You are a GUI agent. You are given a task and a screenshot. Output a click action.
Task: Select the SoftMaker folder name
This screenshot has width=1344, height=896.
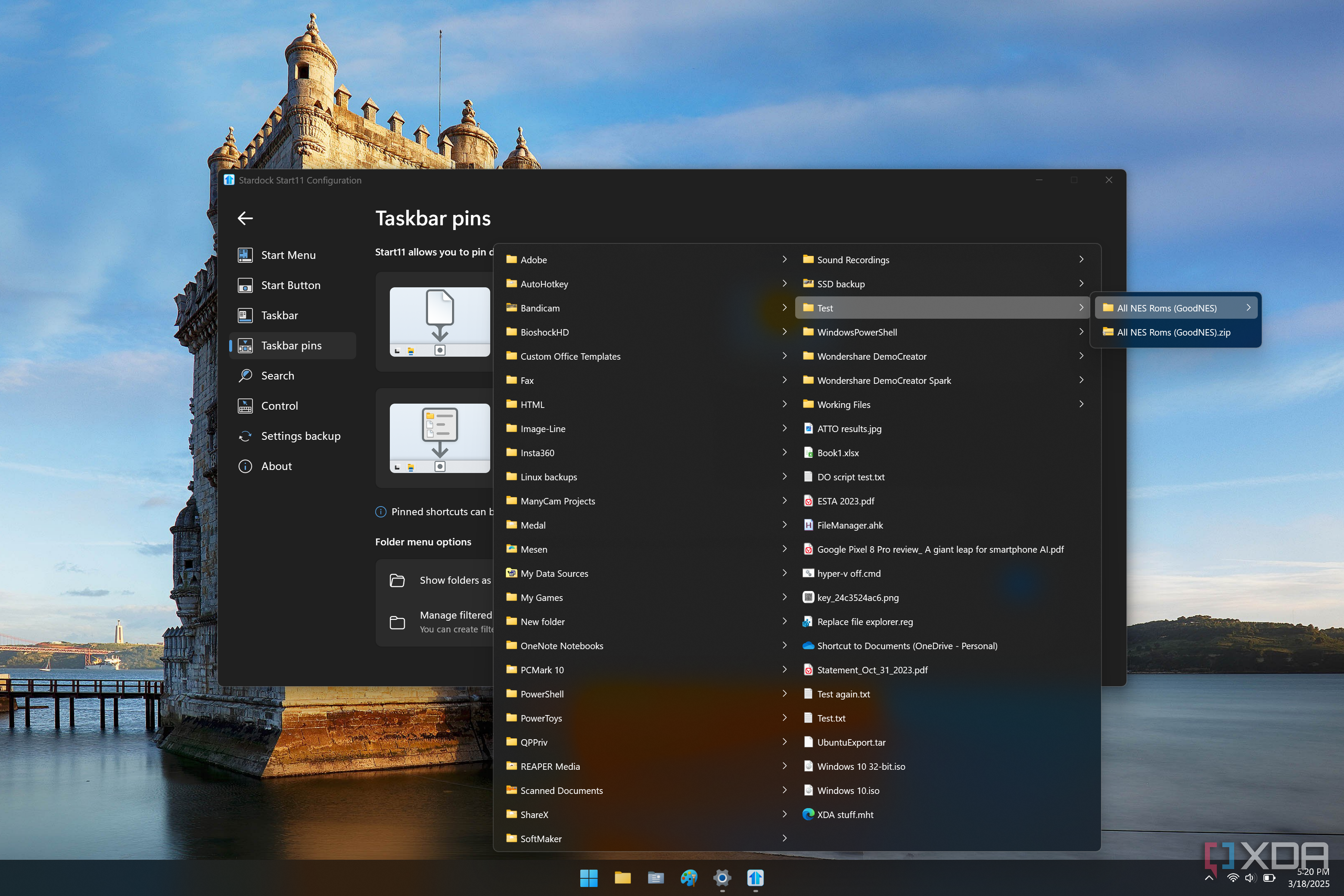coord(541,839)
